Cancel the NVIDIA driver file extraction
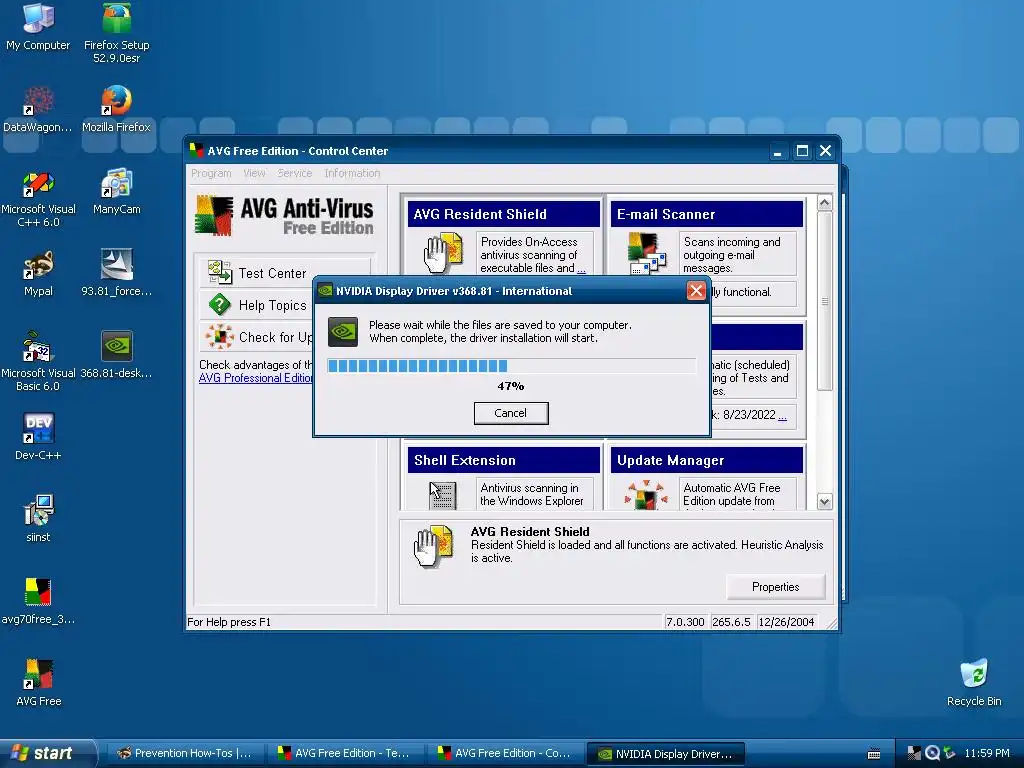The width and height of the screenshot is (1024, 768). coord(511,413)
